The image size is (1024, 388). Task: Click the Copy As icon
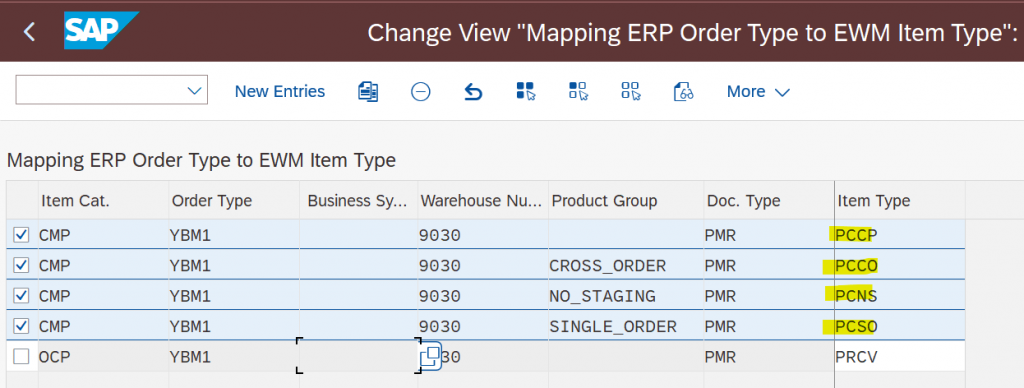[x=368, y=91]
